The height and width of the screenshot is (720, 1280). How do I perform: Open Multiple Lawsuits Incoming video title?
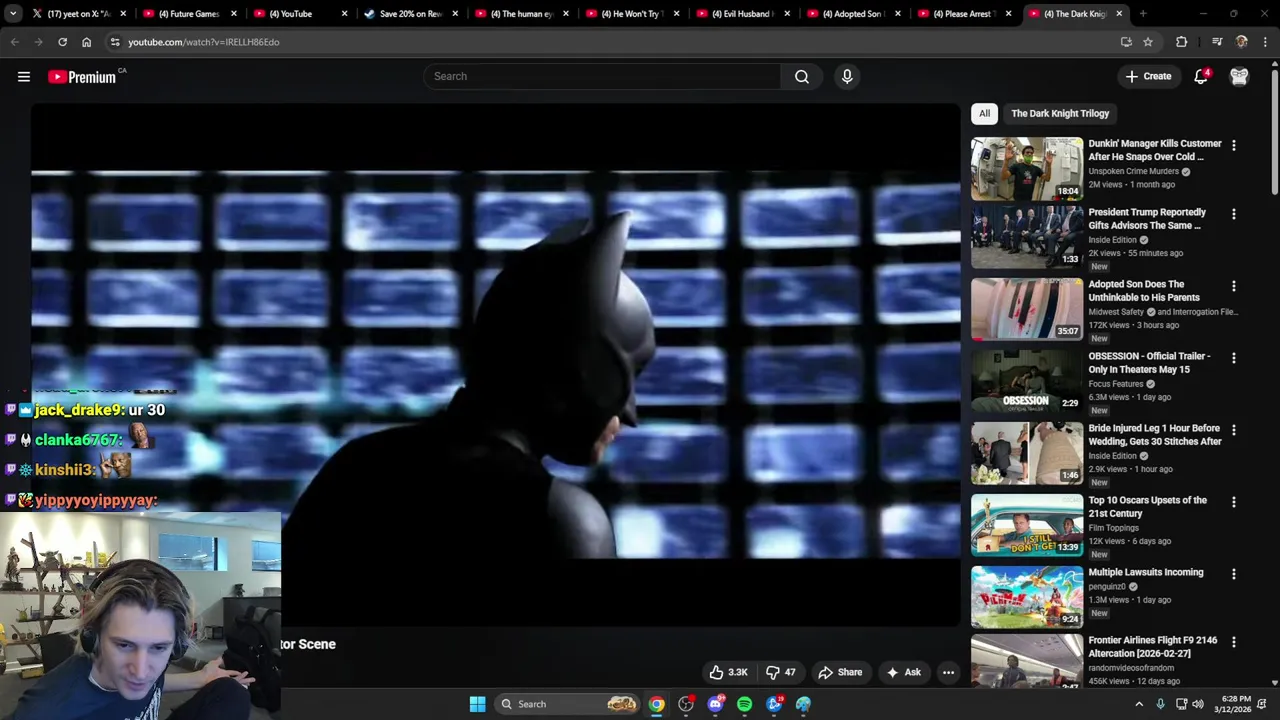point(1146,572)
